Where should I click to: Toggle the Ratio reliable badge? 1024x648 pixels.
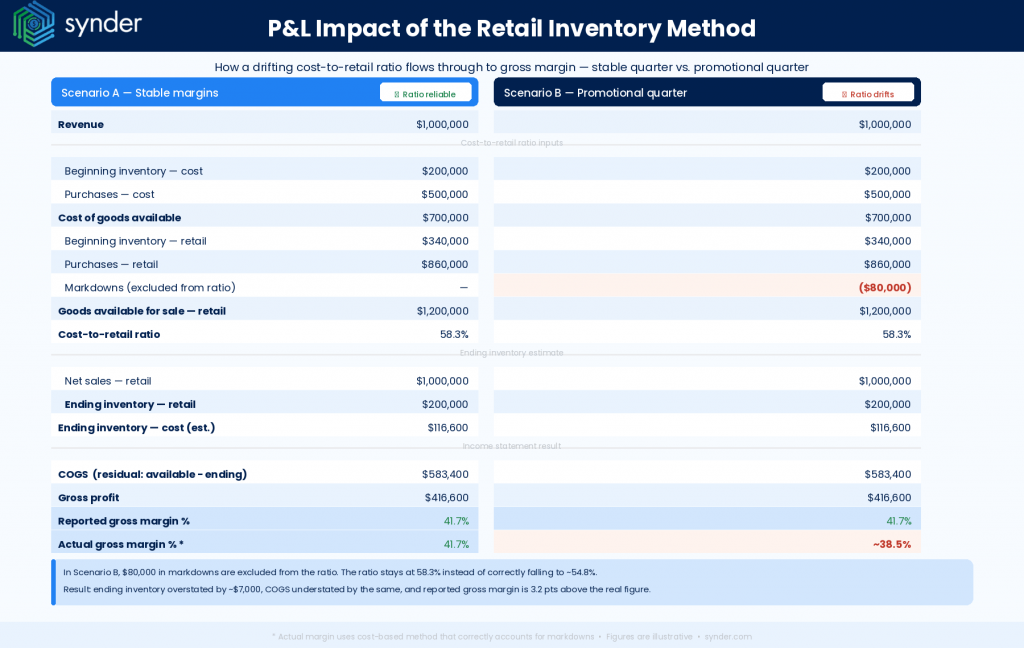tap(426, 92)
